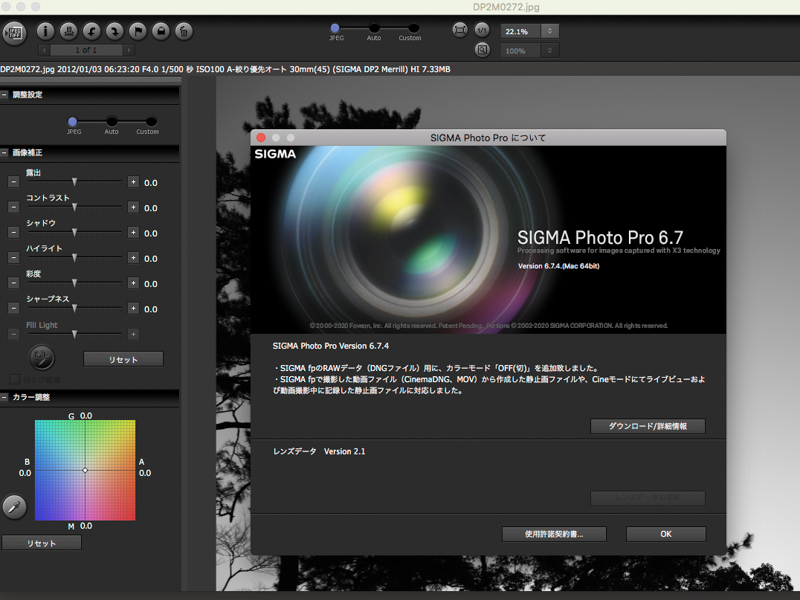Decrease ハイライト with its minus button

(x=14, y=258)
